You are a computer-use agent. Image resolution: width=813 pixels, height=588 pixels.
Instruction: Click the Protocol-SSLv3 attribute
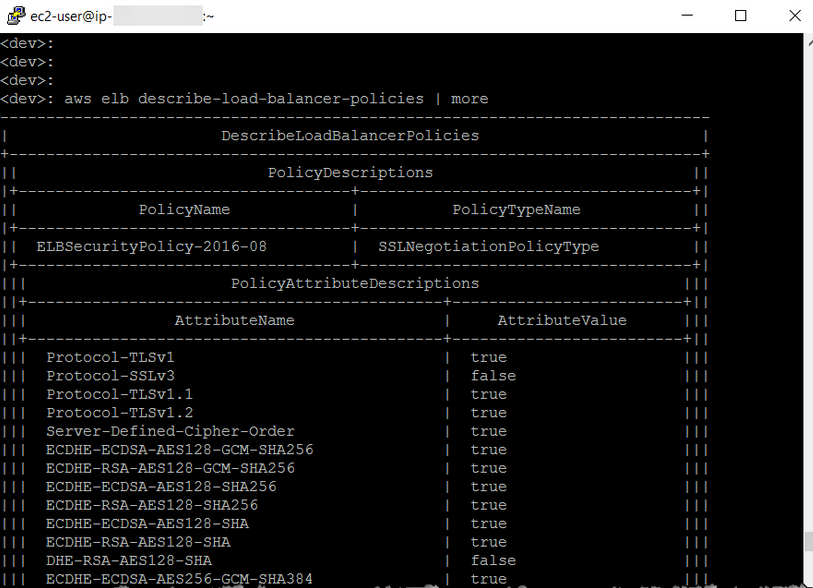coord(110,376)
